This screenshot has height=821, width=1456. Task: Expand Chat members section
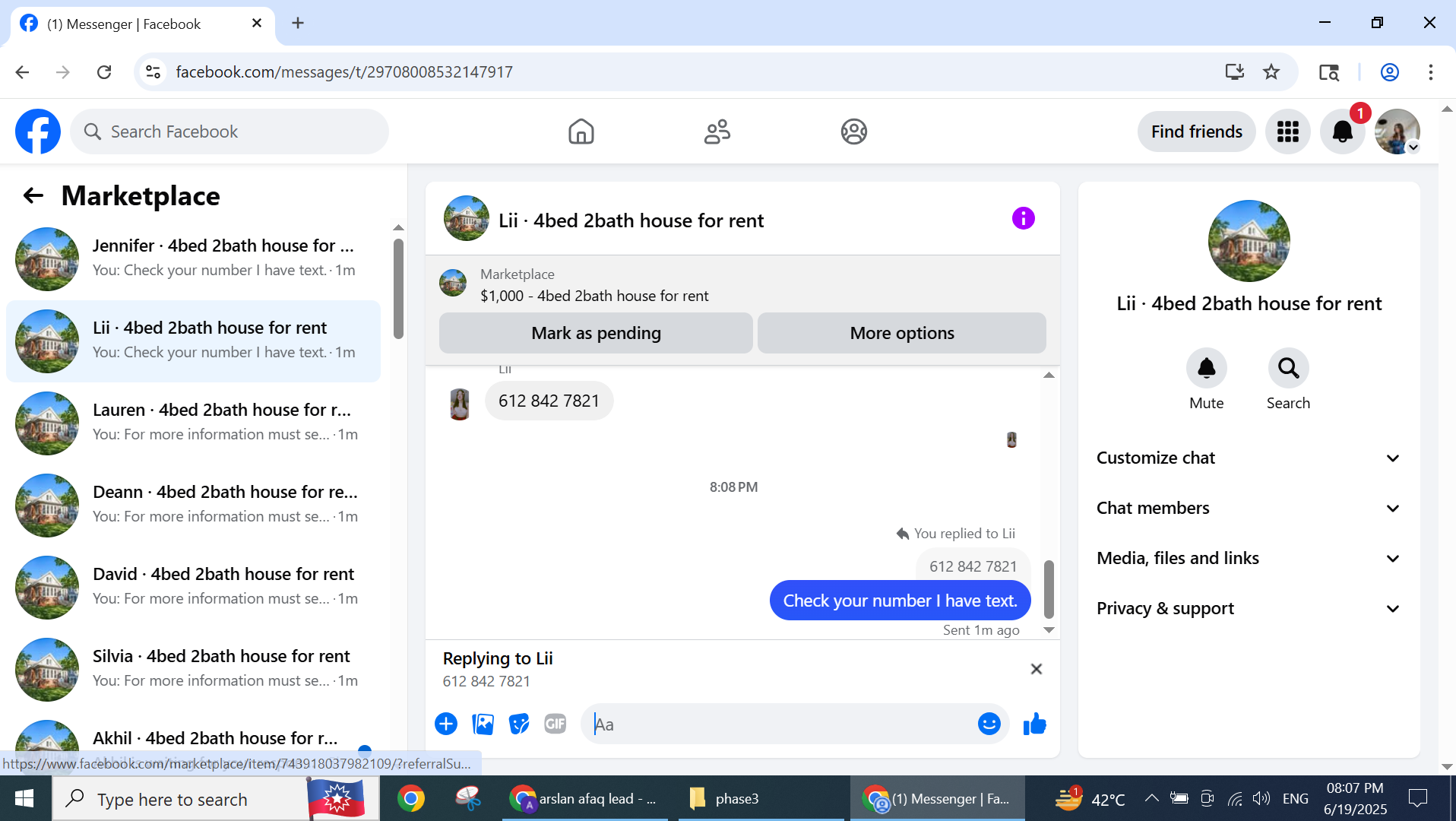[x=1249, y=508]
